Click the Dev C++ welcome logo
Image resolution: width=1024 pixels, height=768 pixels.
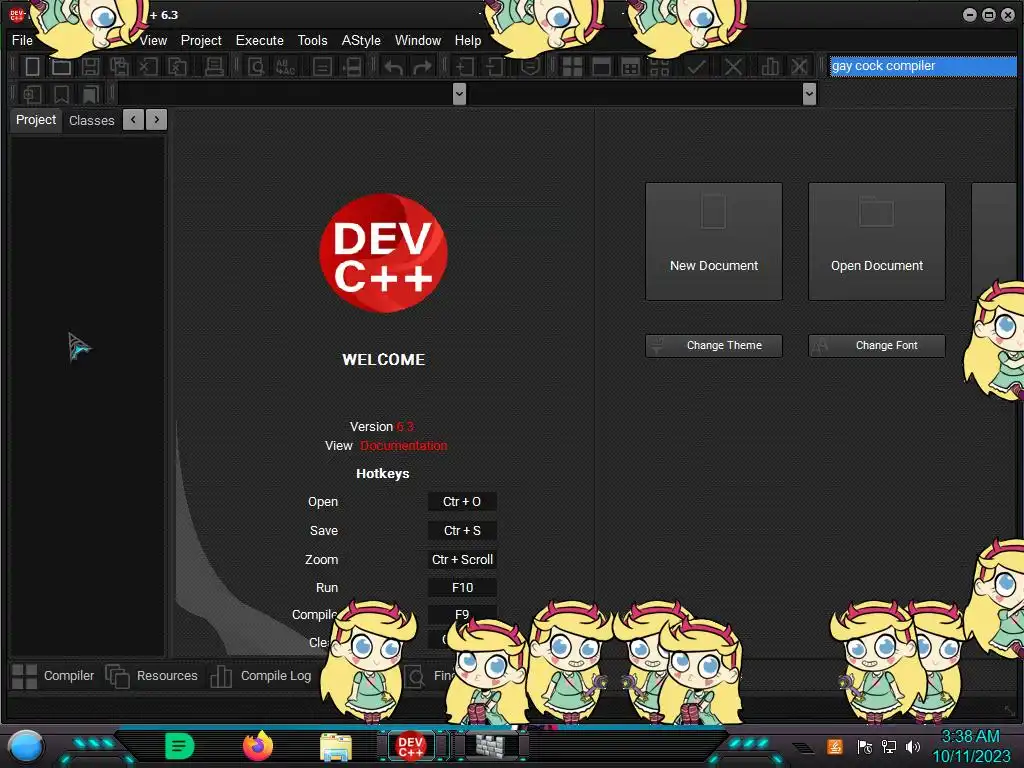(383, 253)
